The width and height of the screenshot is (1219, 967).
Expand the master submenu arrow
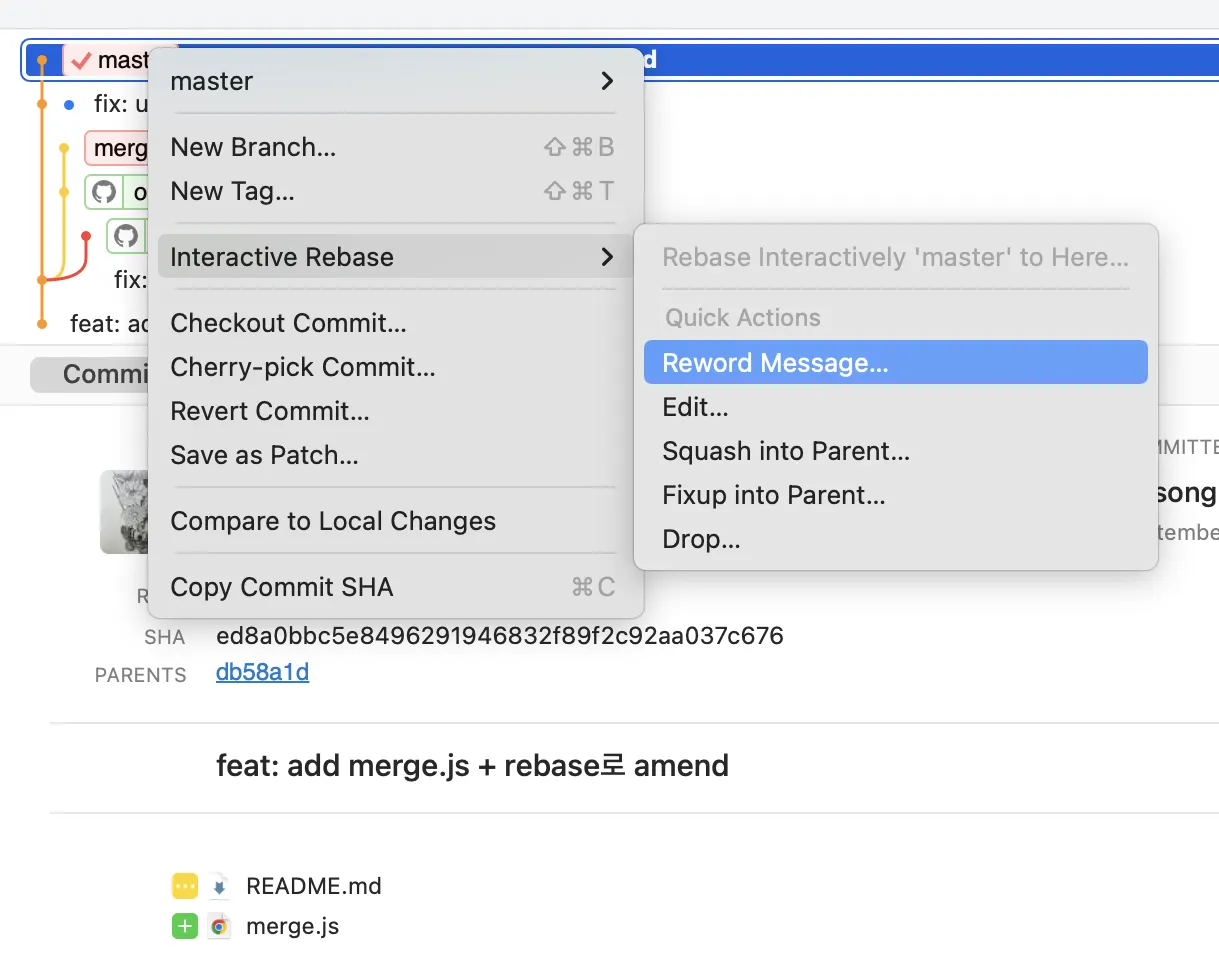606,81
